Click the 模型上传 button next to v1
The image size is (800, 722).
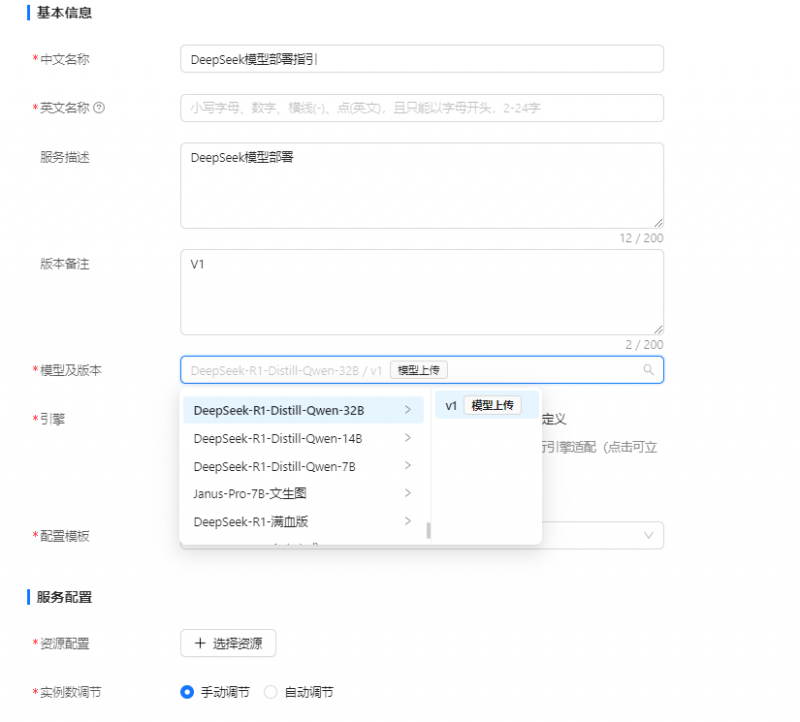click(x=491, y=405)
